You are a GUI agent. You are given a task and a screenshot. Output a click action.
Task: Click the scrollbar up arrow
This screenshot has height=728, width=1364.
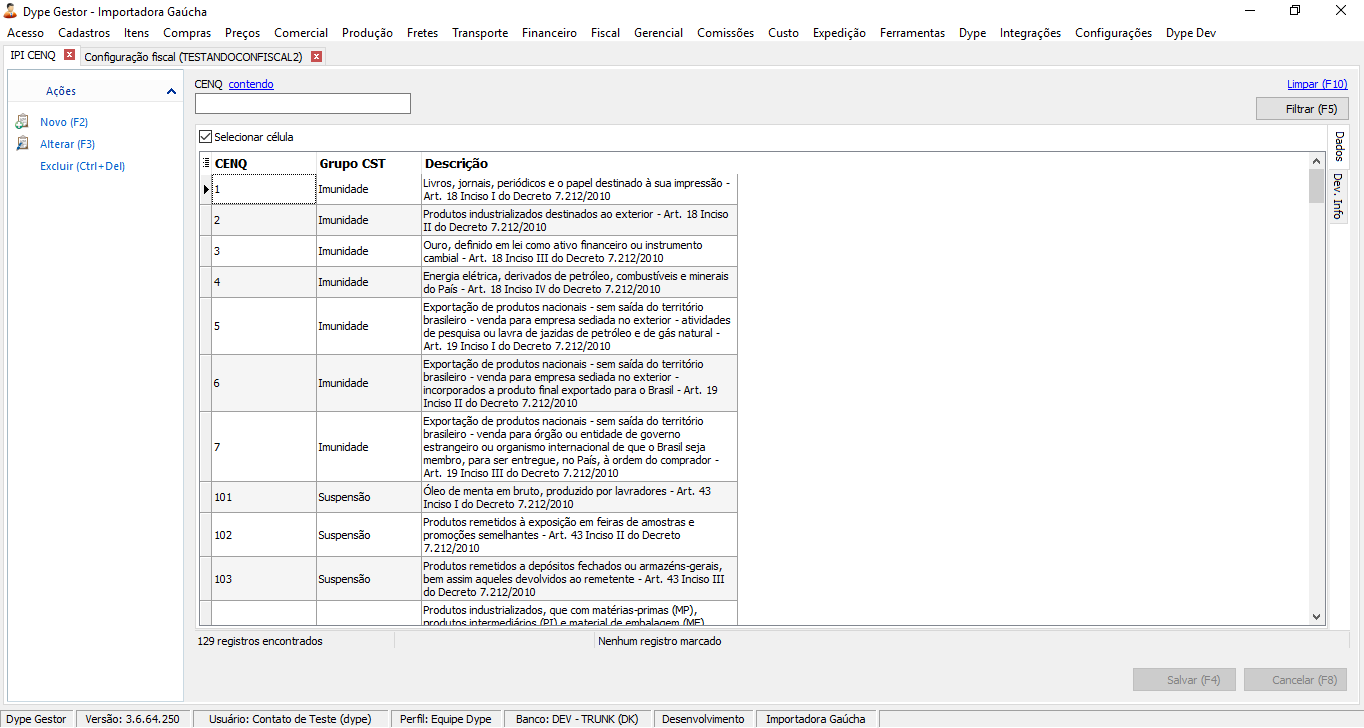click(1316, 161)
